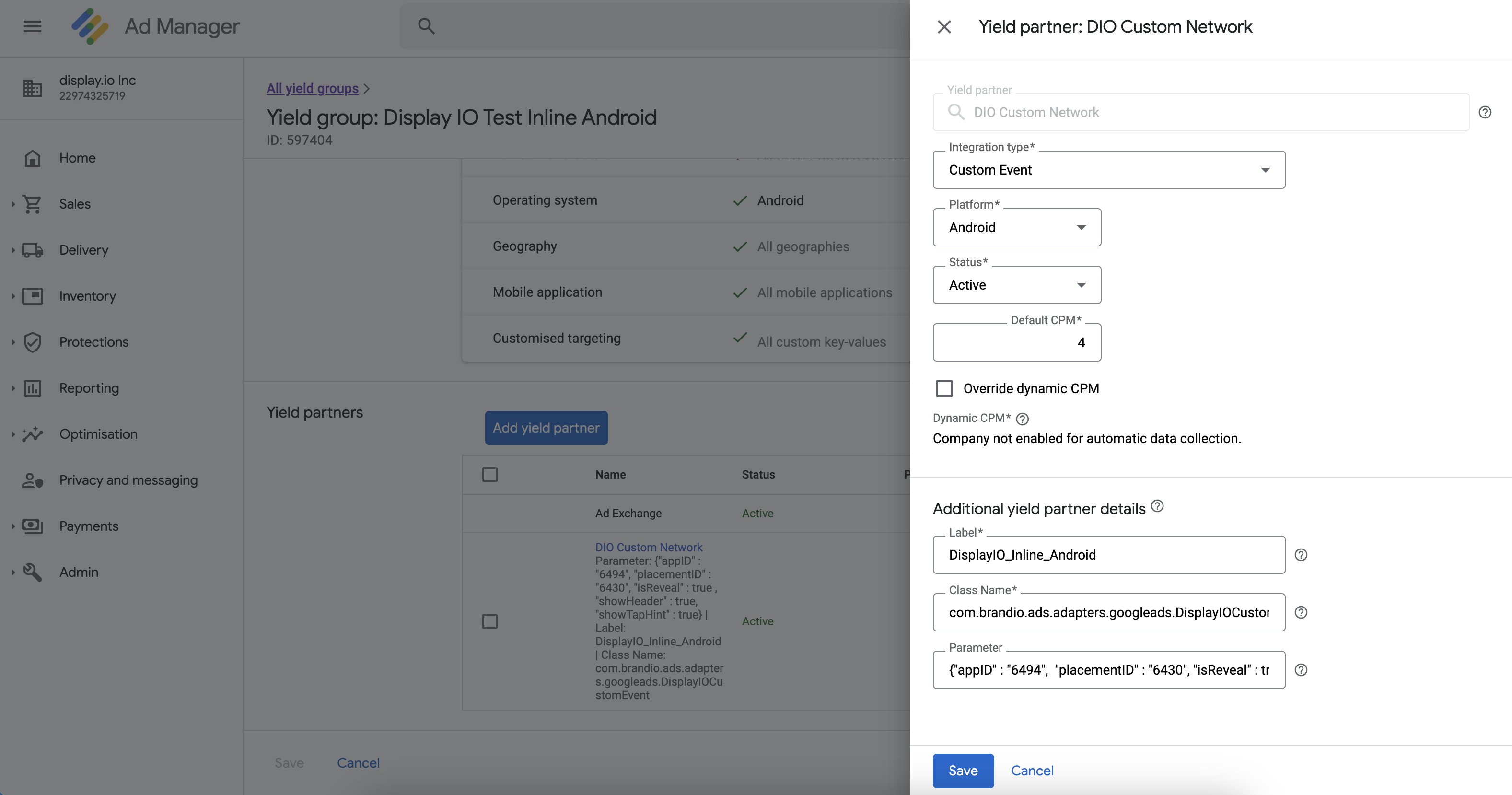The height and width of the screenshot is (795, 1512).
Task: Expand the Reporting menu arrow
Action: (x=13, y=388)
